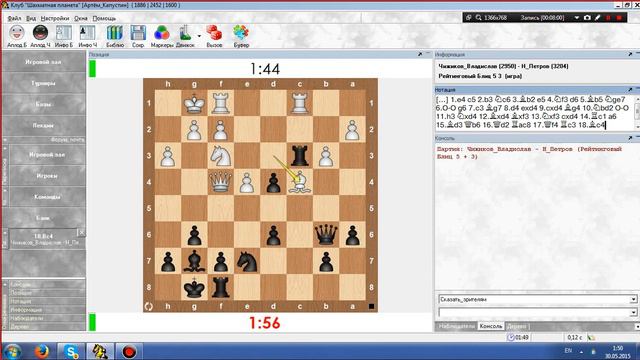Click the black square side-to-move indicator
640x360 pixels.
point(371,306)
